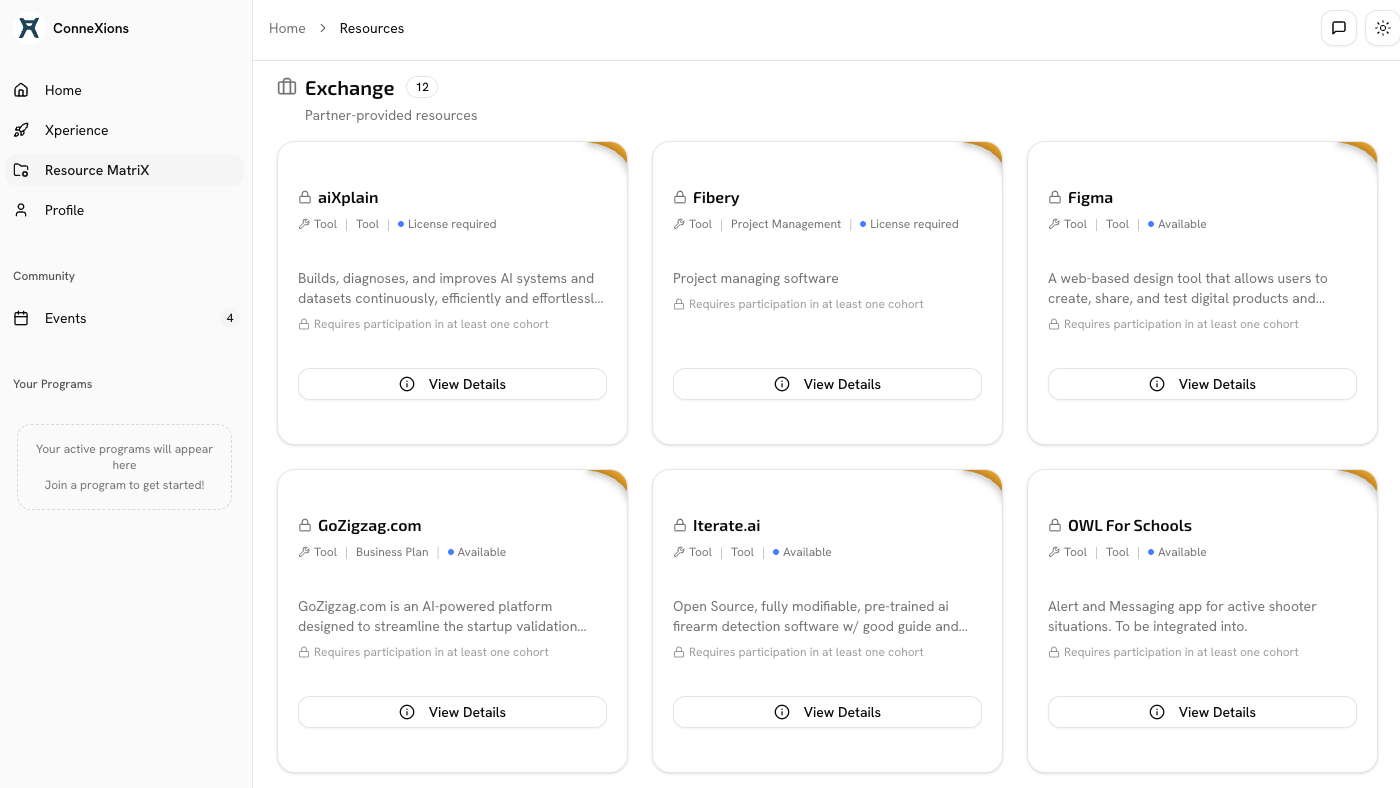Click the Xperience rocket icon
The width and height of the screenshot is (1400, 788).
pyautogui.click(x=21, y=130)
